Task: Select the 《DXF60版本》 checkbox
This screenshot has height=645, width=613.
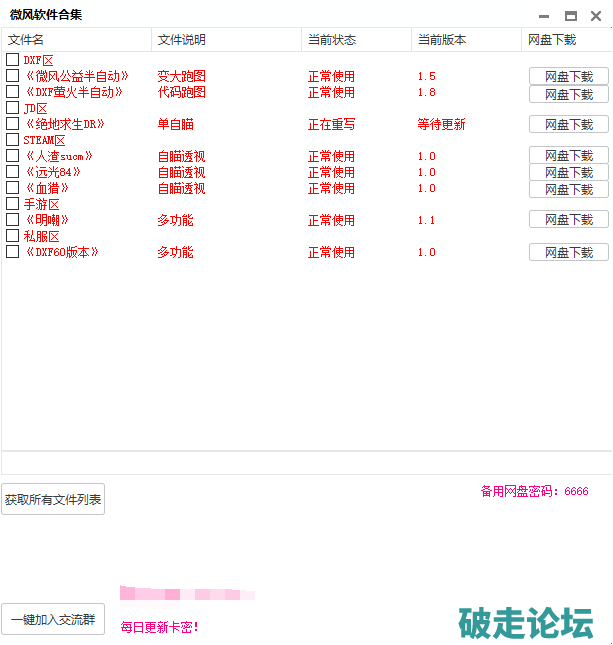Action: click(13, 252)
